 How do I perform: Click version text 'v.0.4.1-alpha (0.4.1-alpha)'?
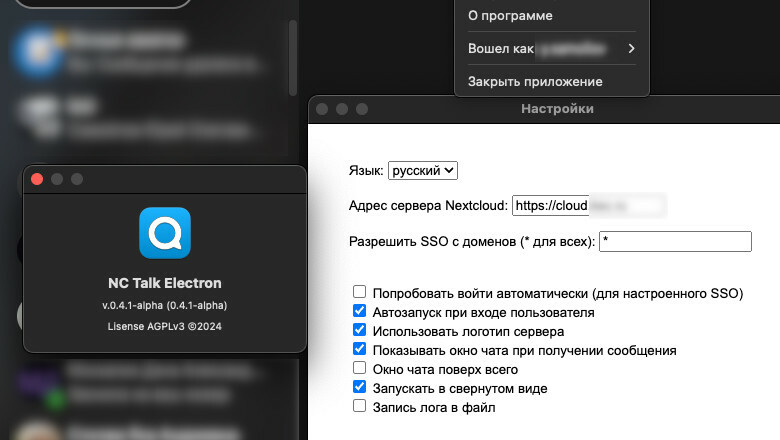pos(165,305)
